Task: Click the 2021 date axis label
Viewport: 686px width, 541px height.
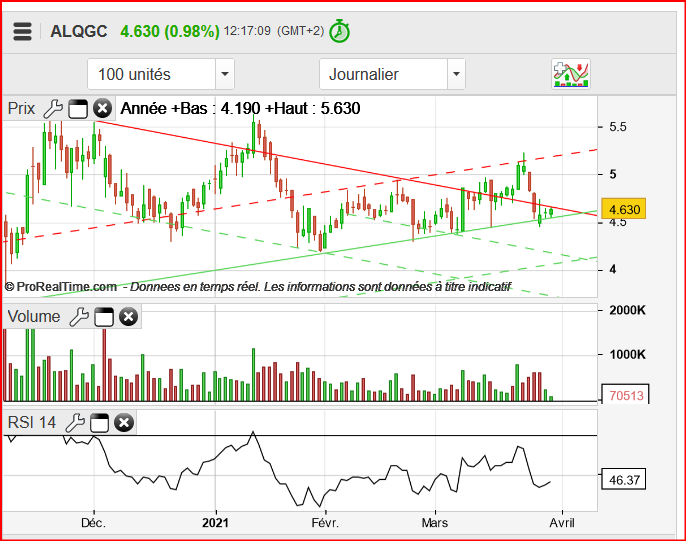Action: tap(215, 523)
